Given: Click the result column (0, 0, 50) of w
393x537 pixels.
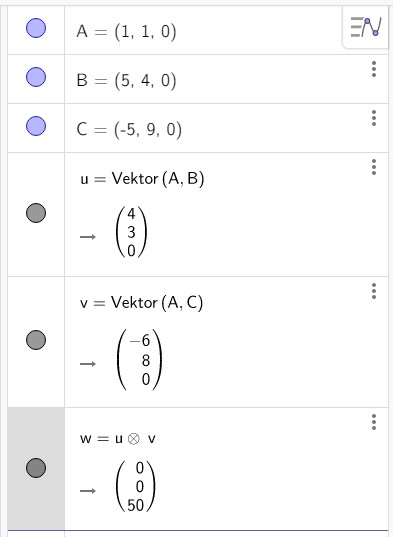Looking at the screenshot, I should point(136,486).
